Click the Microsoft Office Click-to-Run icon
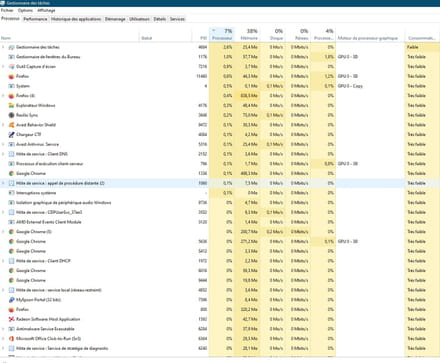The width and height of the screenshot is (440, 363). pos(11,339)
